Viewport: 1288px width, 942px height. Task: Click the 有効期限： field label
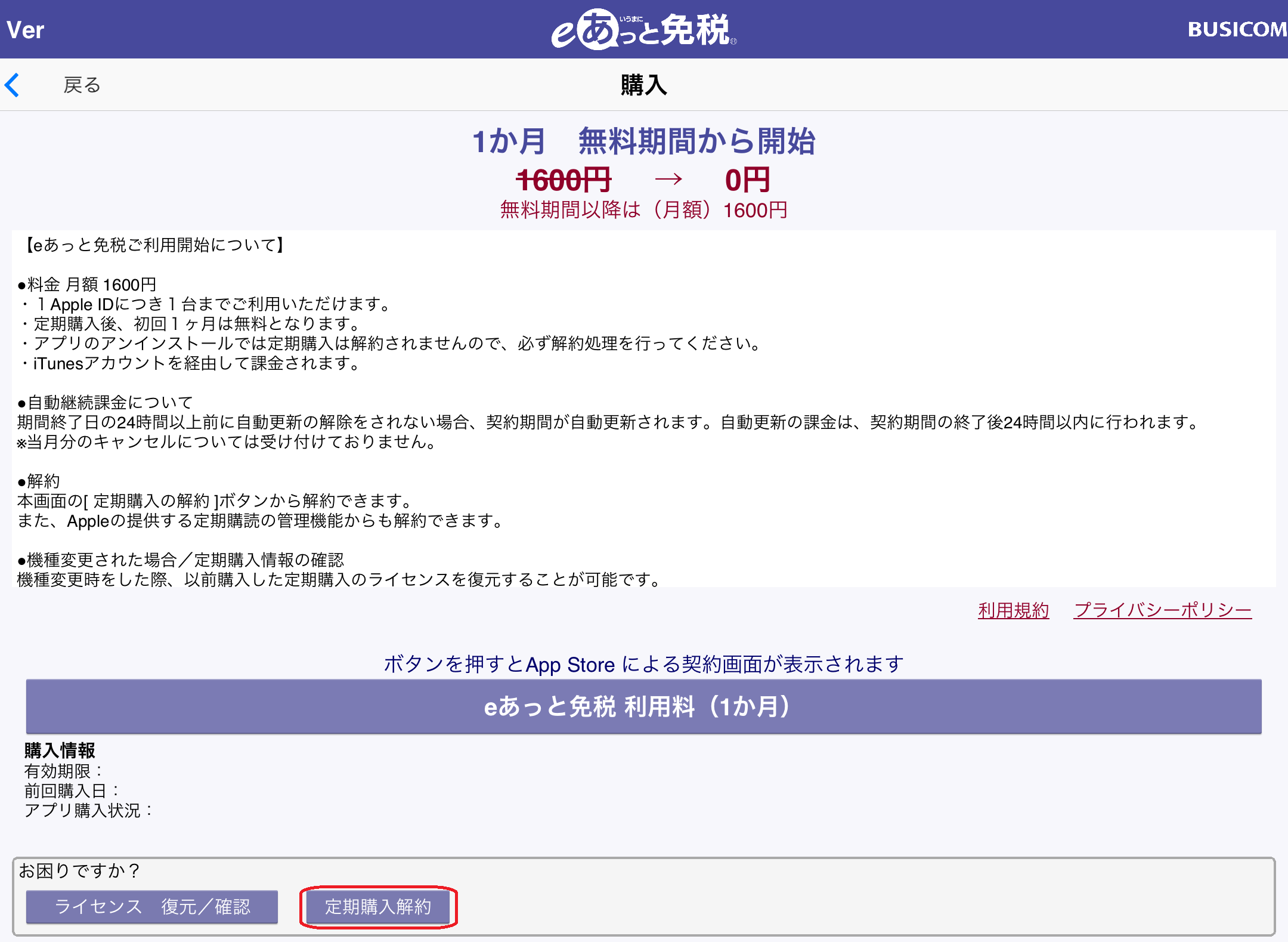(x=64, y=771)
